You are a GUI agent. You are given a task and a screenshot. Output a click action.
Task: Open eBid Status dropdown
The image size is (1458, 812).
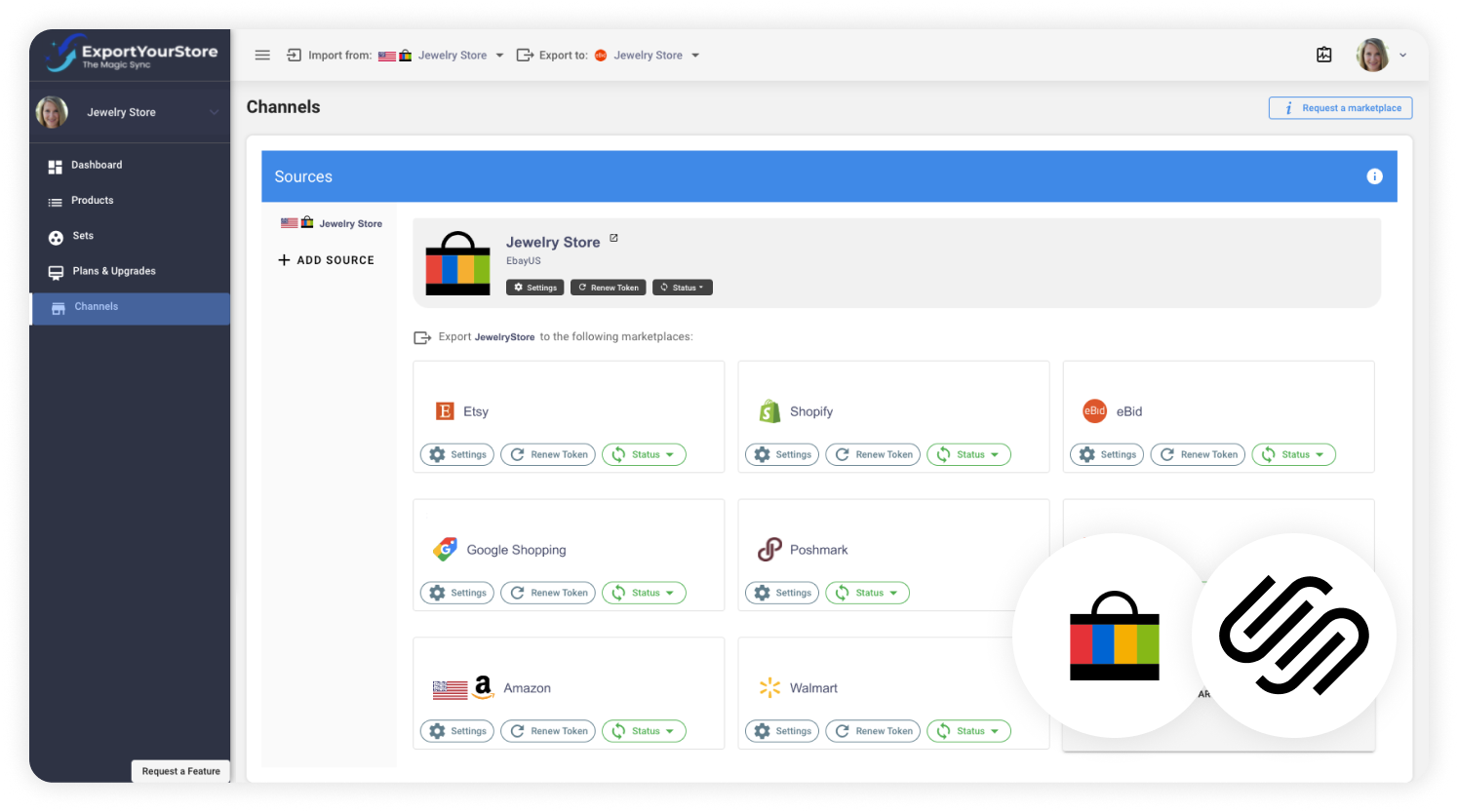1293,454
